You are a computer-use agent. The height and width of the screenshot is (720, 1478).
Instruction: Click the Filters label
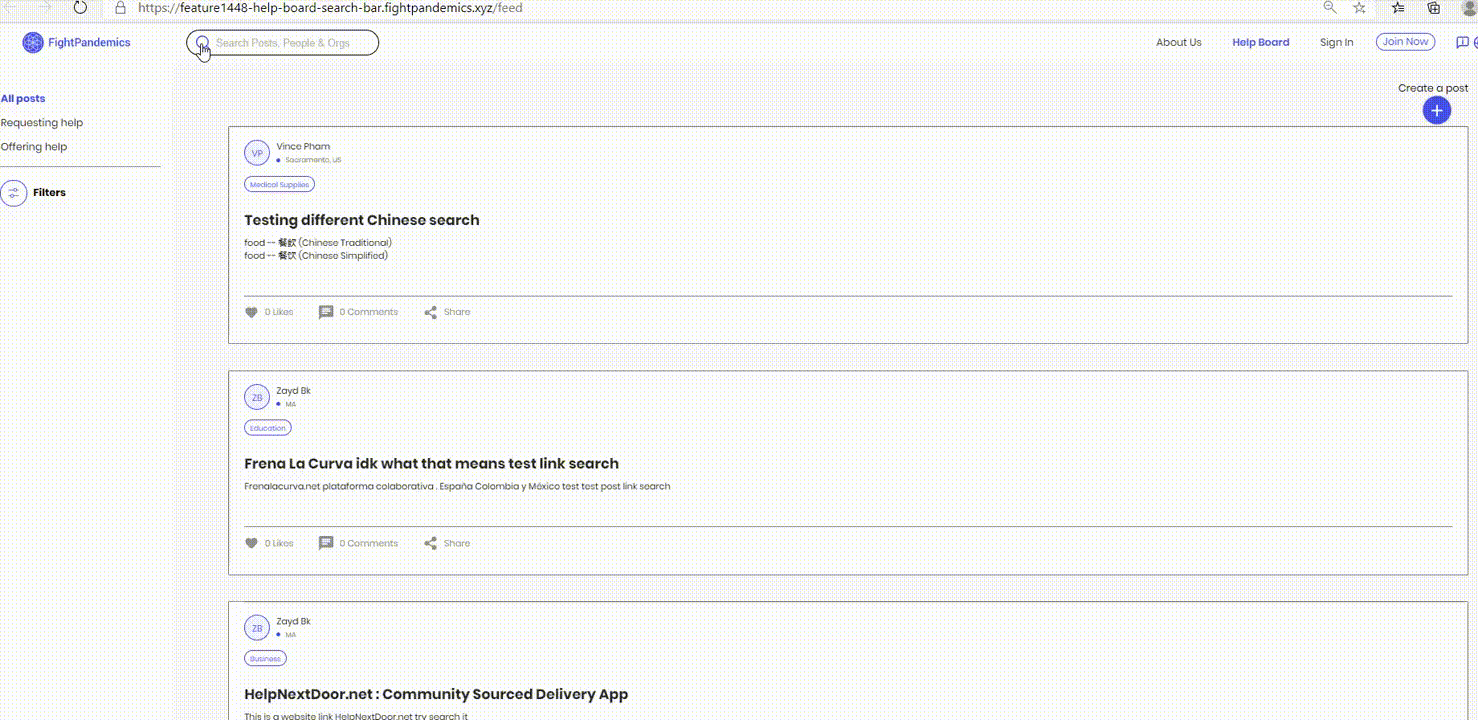(x=49, y=192)
